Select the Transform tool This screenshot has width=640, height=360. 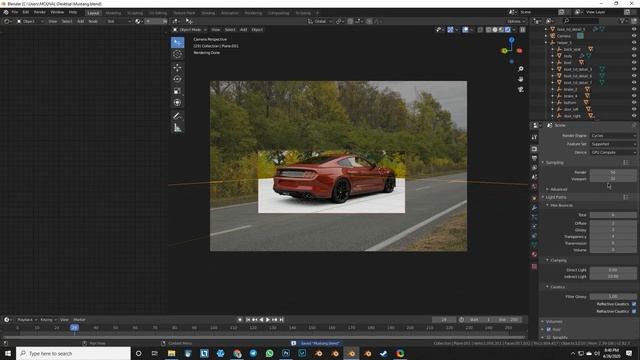point(178,102)
